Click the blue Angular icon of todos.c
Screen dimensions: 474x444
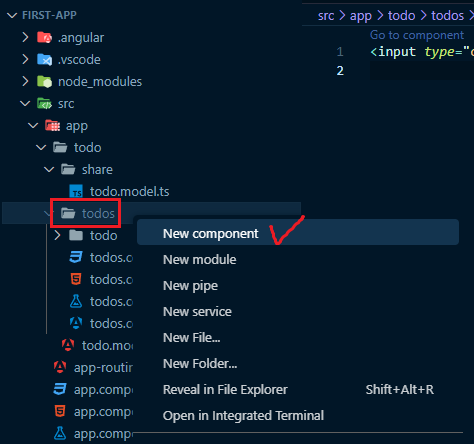coord(76,323)
